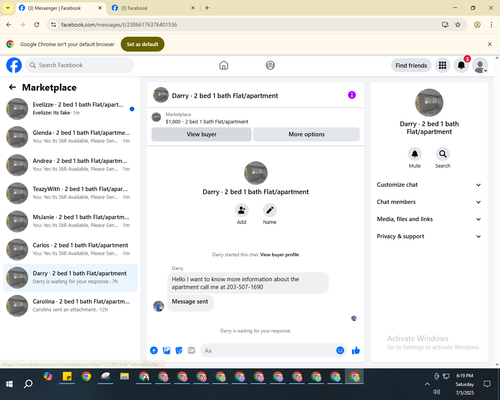
Task: Open Carlos conversation
Action: pos(70,249)
